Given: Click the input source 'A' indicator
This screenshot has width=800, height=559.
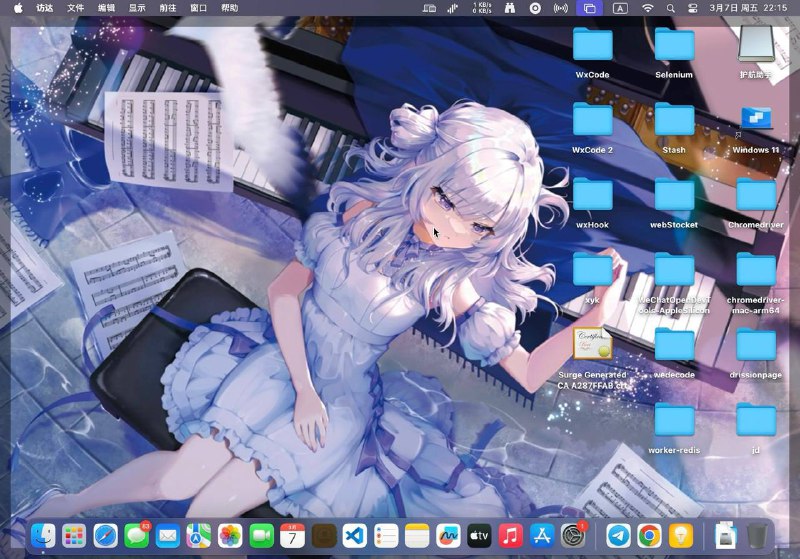Looking at the screenshot, I should pos(620,8).
